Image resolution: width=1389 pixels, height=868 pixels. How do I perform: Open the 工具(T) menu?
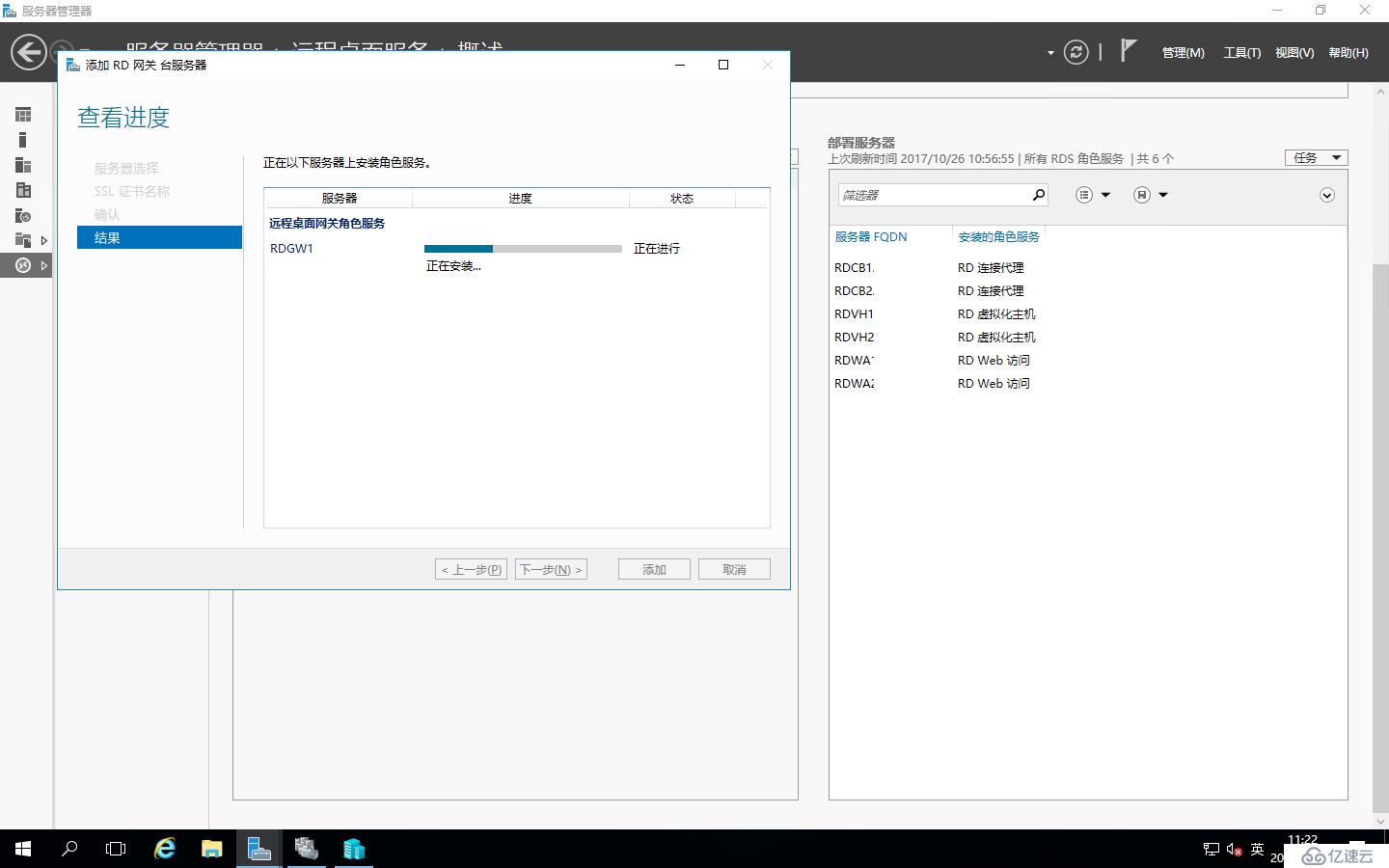coord(1241,53)
